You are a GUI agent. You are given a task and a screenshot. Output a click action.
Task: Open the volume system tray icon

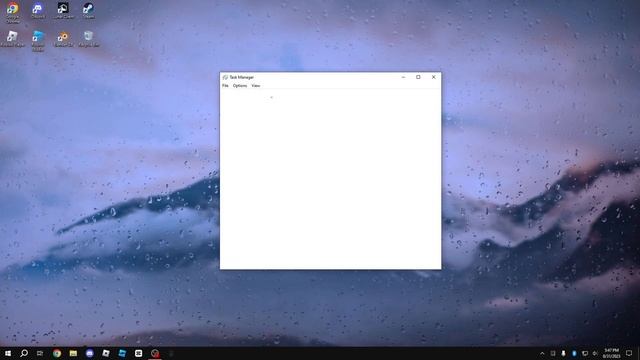pyautogui.click(x=595, y=353)
